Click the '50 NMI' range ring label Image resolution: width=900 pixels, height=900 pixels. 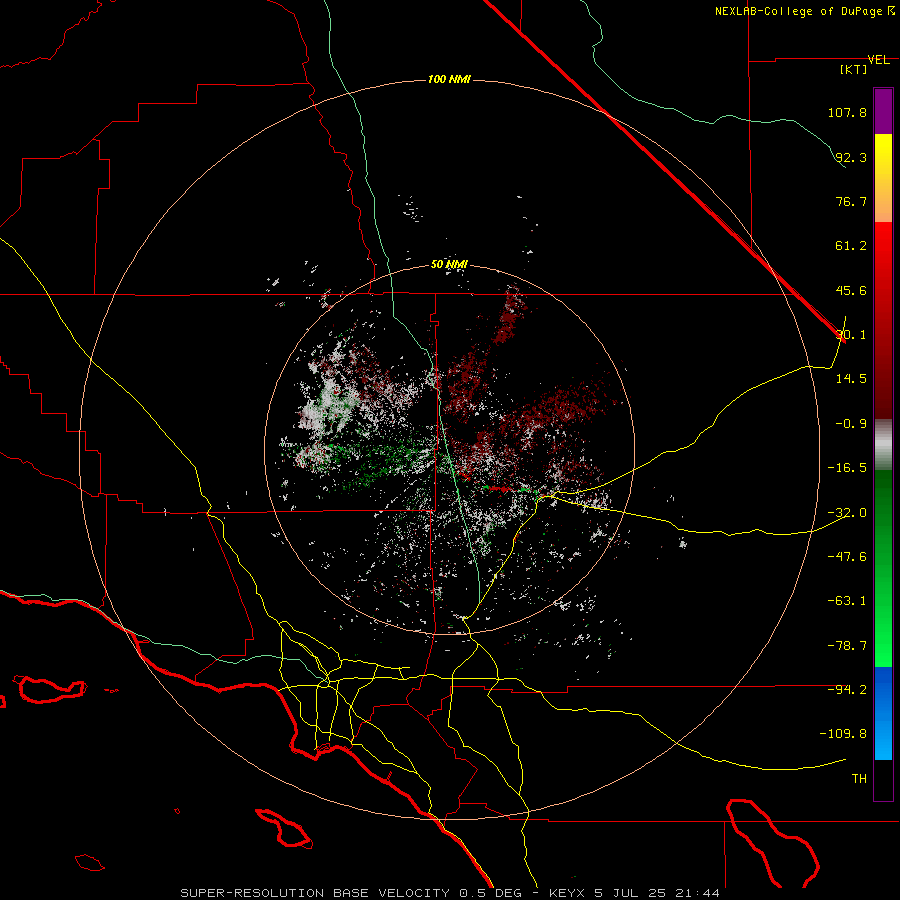coord(449,264)
